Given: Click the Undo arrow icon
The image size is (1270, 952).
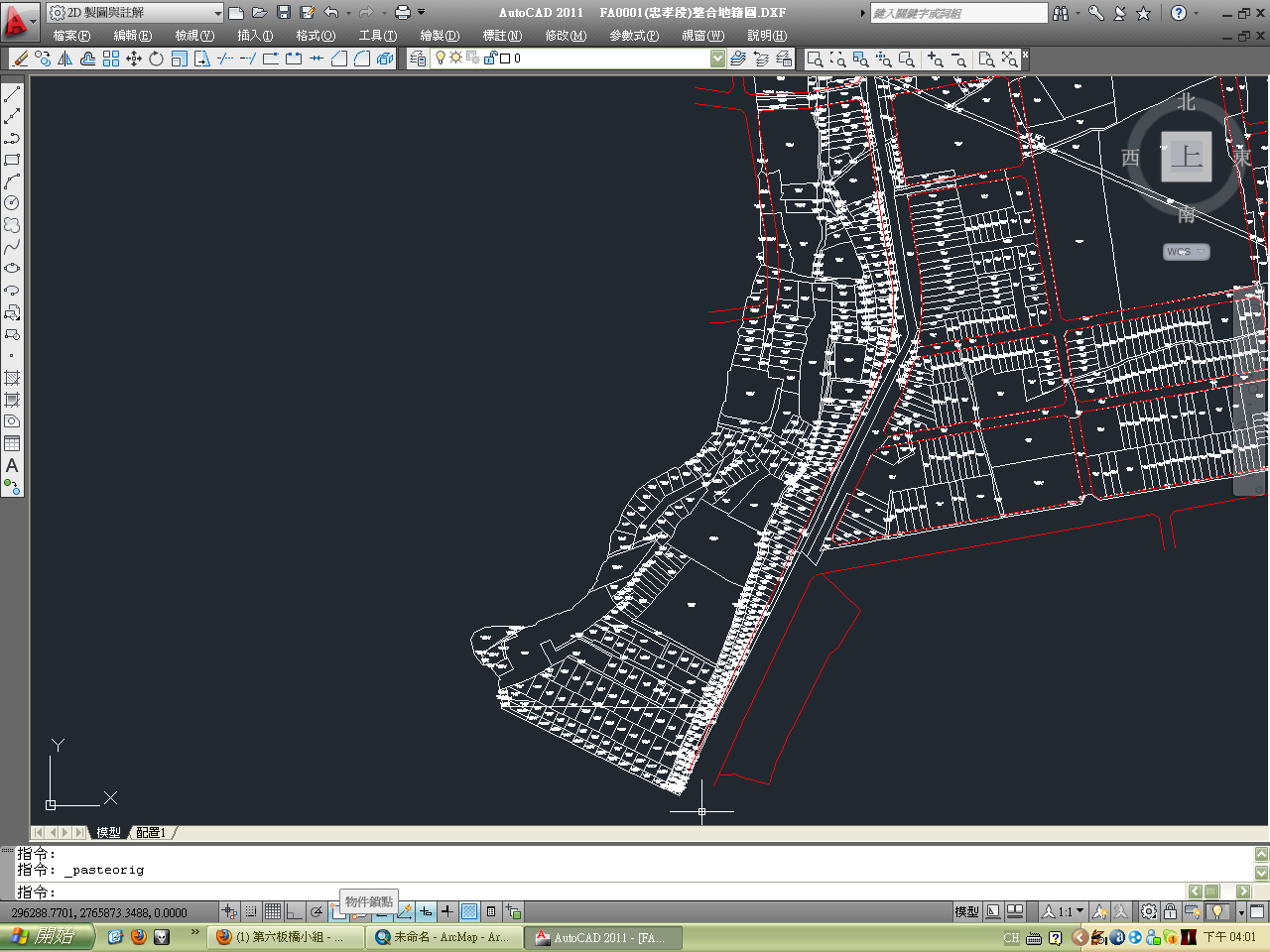Looking at the screenshot, I should click(331, 13).
